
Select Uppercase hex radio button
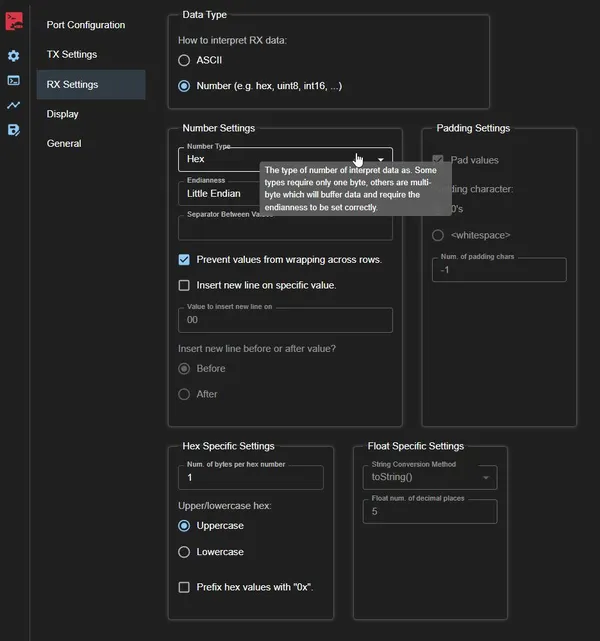pyautogui.click(x=184, y=526)
